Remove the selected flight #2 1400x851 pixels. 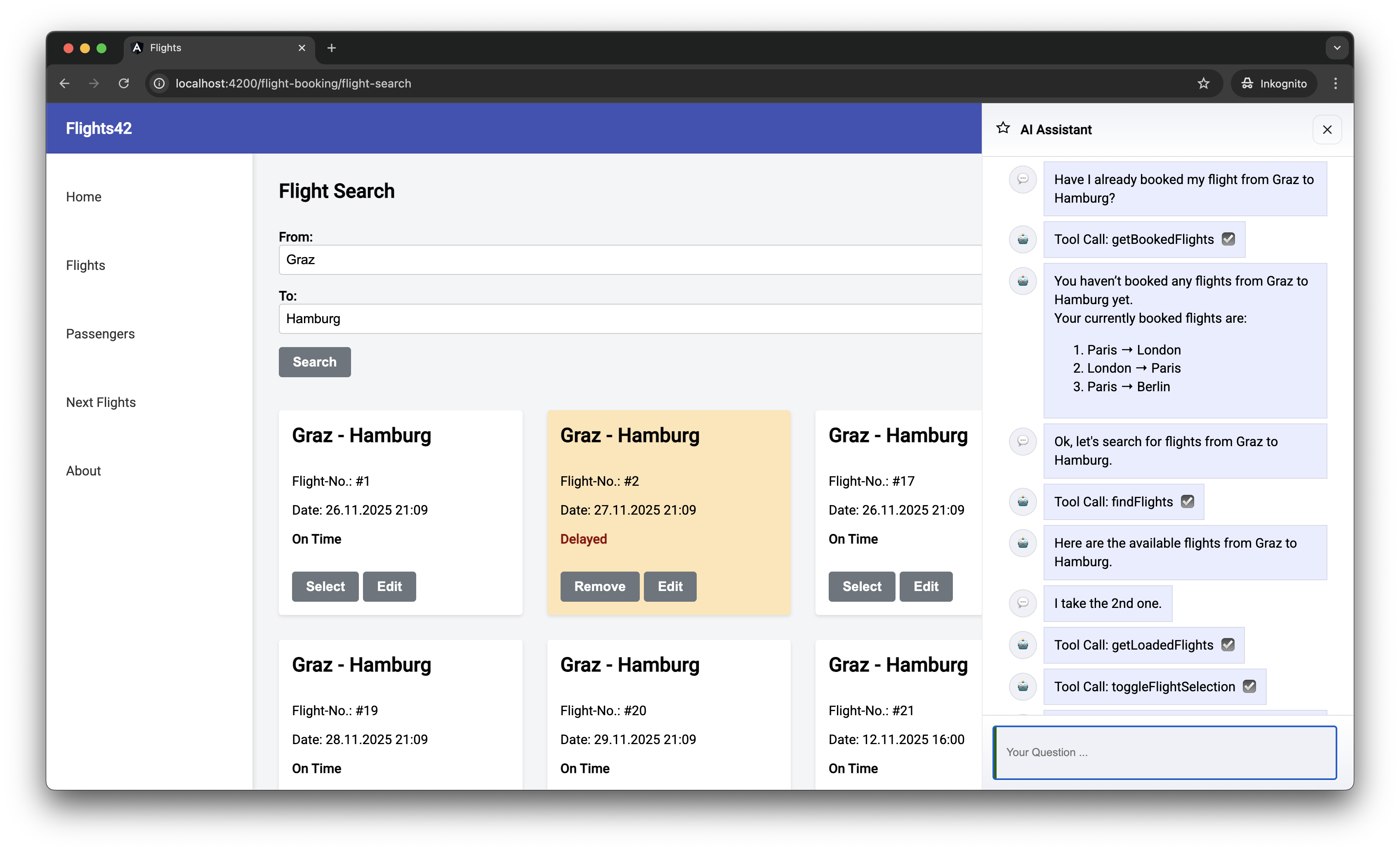599,586
